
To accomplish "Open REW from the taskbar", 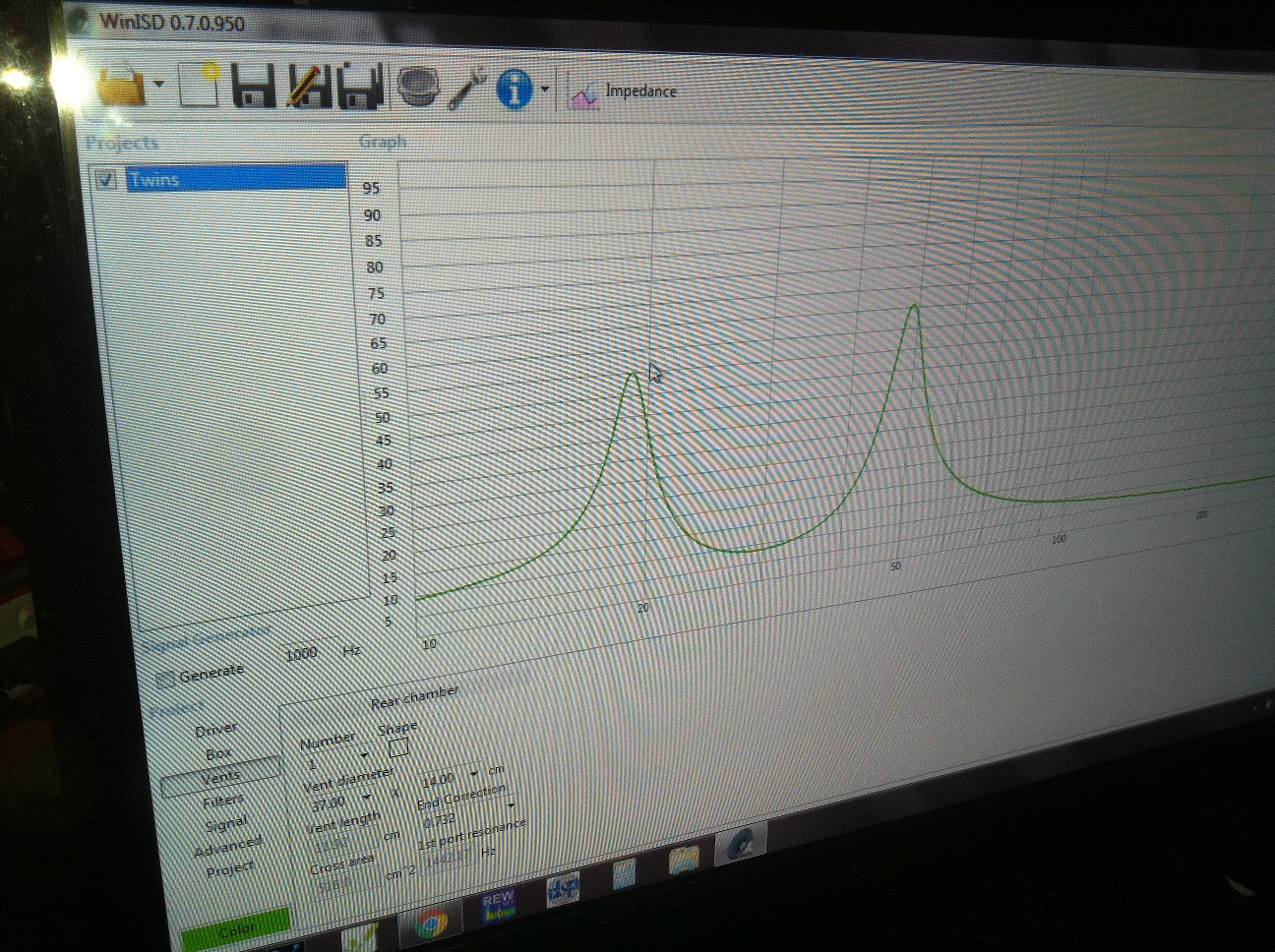I will (498, 907).
